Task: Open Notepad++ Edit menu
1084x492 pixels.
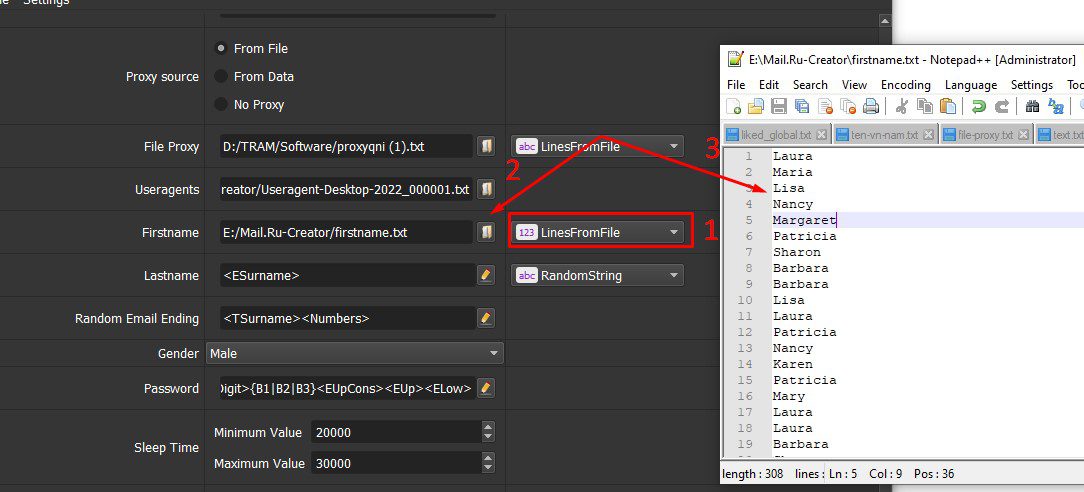Action: click(x=769, y=84)
